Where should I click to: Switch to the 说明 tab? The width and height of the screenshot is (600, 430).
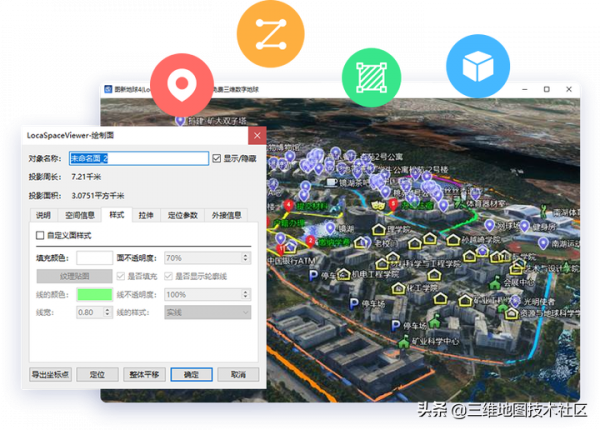coord(43,215)
